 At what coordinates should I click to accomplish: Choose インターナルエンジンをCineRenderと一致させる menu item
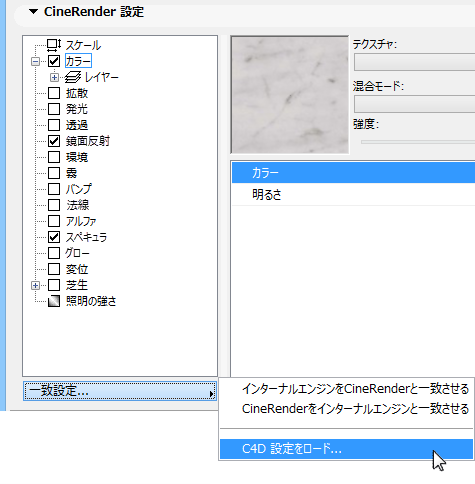tap(355, 389)
